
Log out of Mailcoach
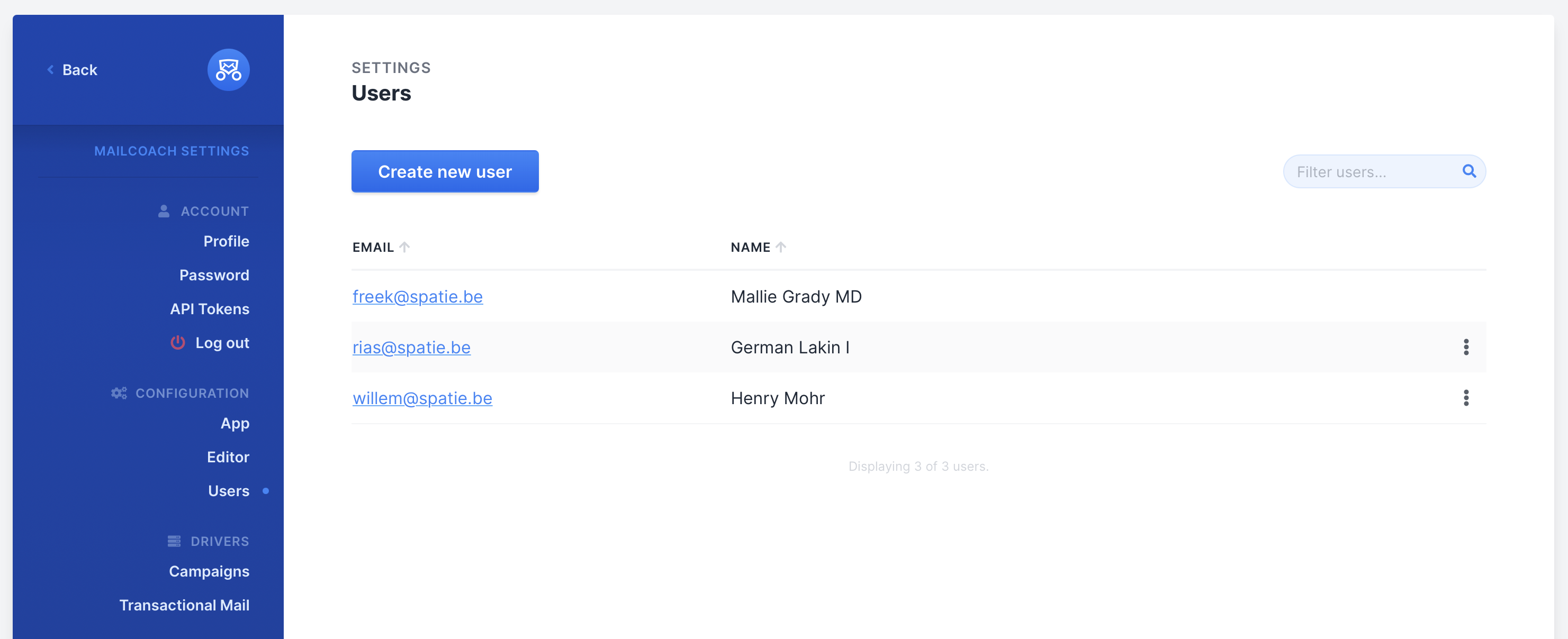[x=222, y=343]
